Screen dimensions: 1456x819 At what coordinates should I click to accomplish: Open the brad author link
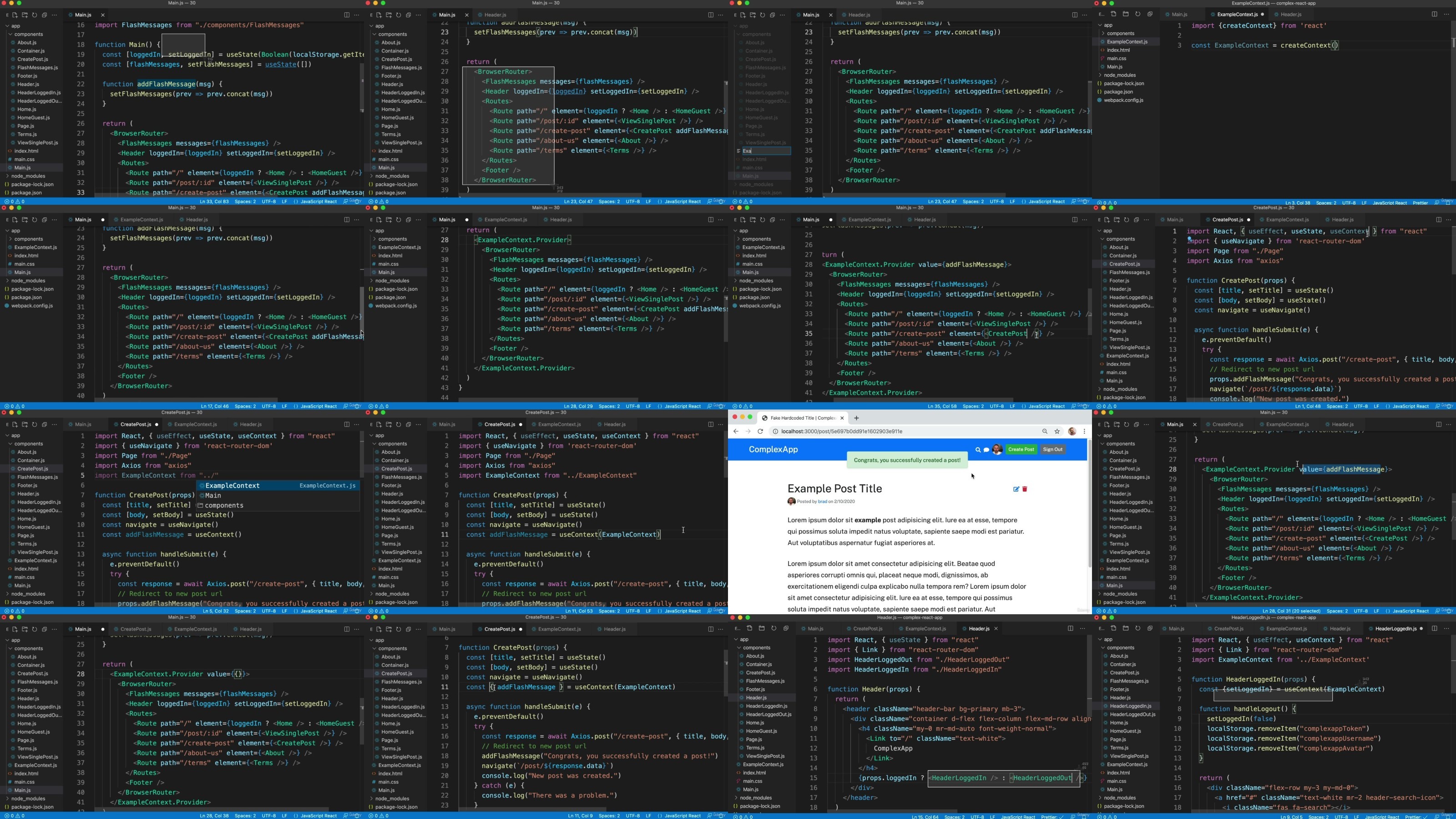pos(822,501)
